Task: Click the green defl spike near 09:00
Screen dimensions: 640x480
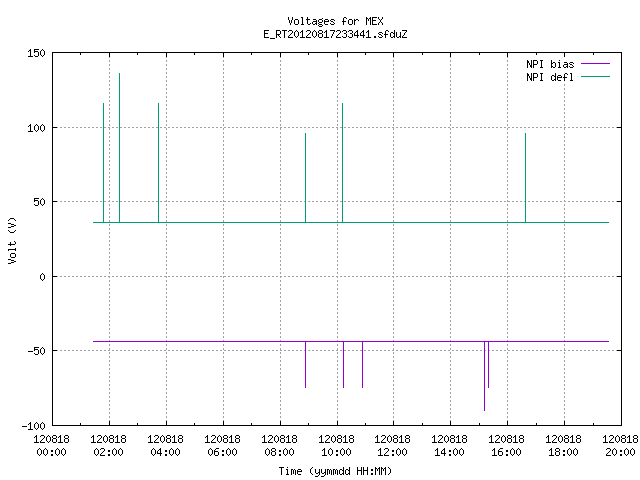Action: [305, 178]
